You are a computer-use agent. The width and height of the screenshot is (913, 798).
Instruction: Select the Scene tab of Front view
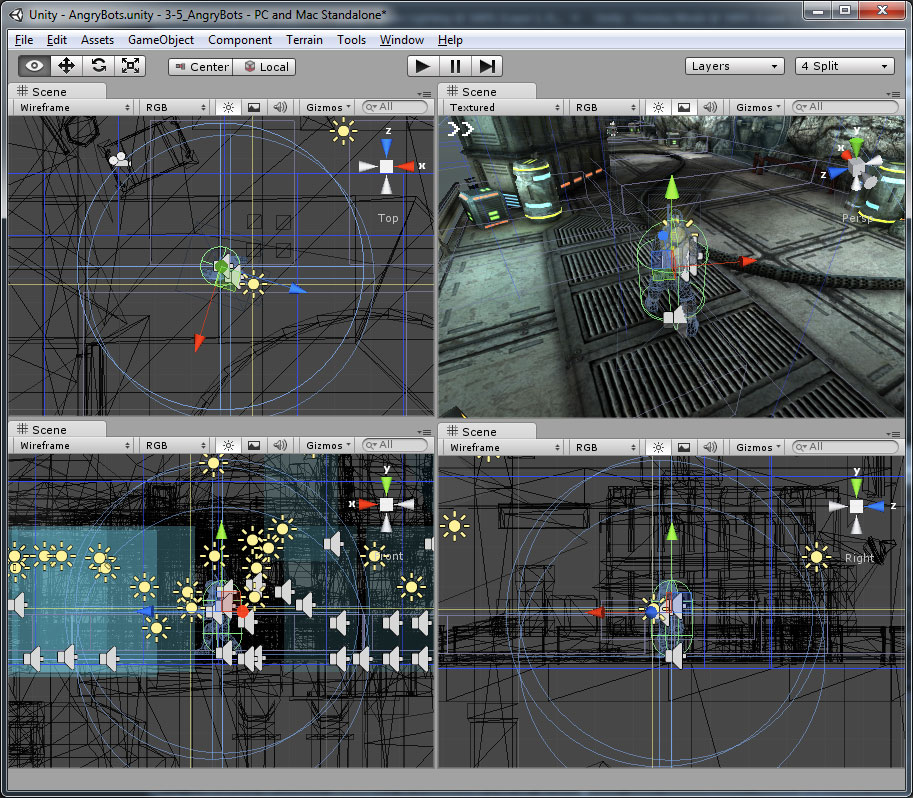[x=57, y=429]
